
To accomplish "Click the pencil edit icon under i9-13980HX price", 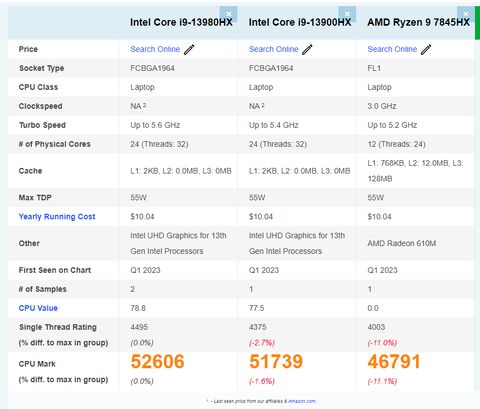I will tap(189, 49).
